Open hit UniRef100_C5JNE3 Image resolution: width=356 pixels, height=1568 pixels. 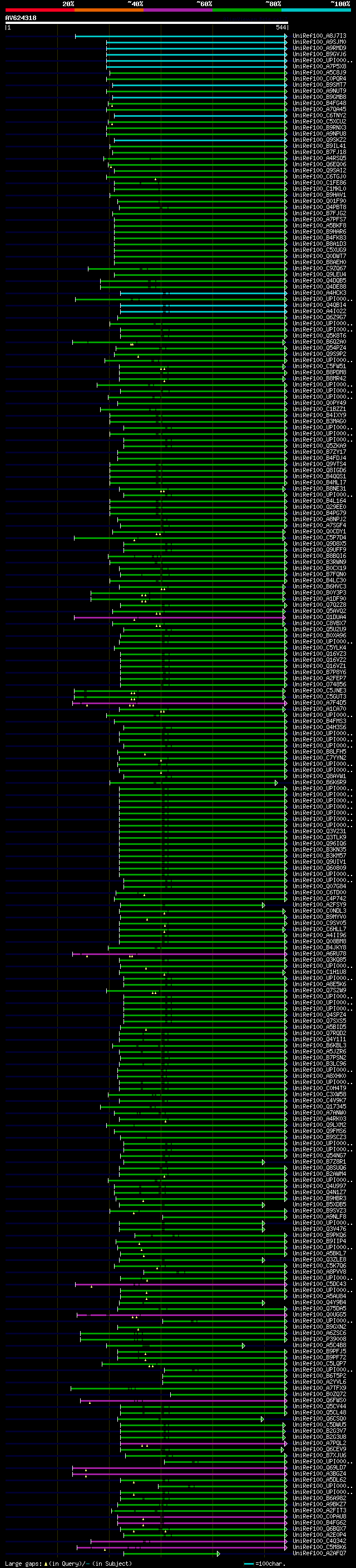[319, 690]
